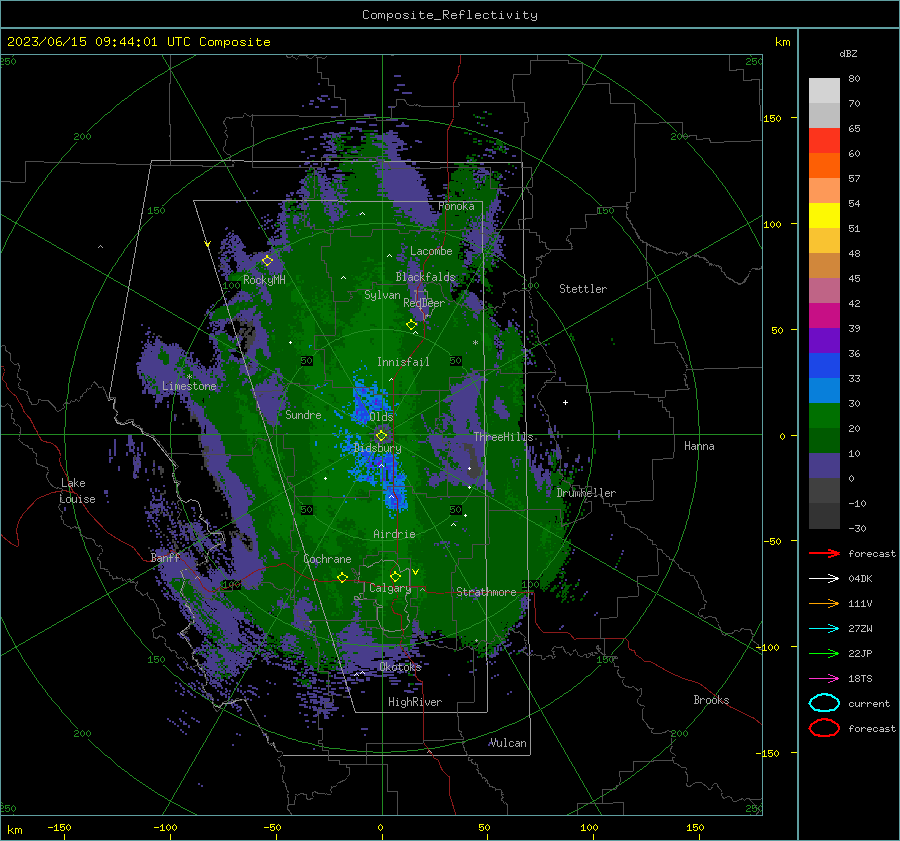The width and height of the screenshot is (900, 841).
Task: Click the 80 dBZ light gray color swatch
Action: click(824, 90)
